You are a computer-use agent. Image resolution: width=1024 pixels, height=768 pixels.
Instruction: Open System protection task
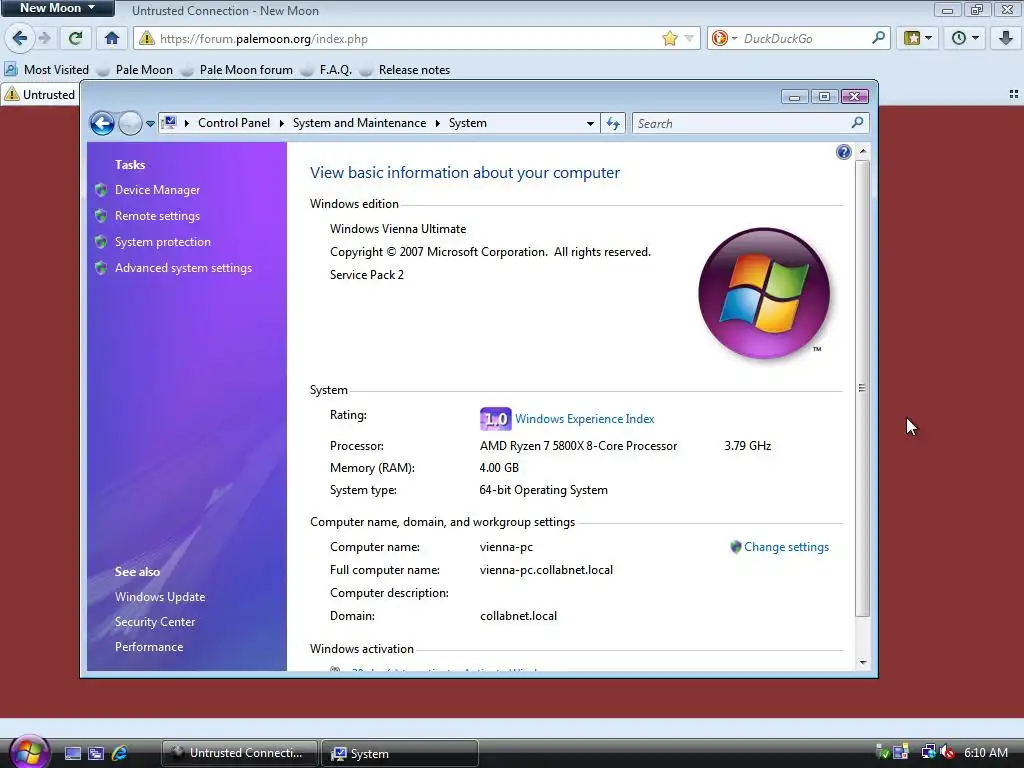click(163, 242)
